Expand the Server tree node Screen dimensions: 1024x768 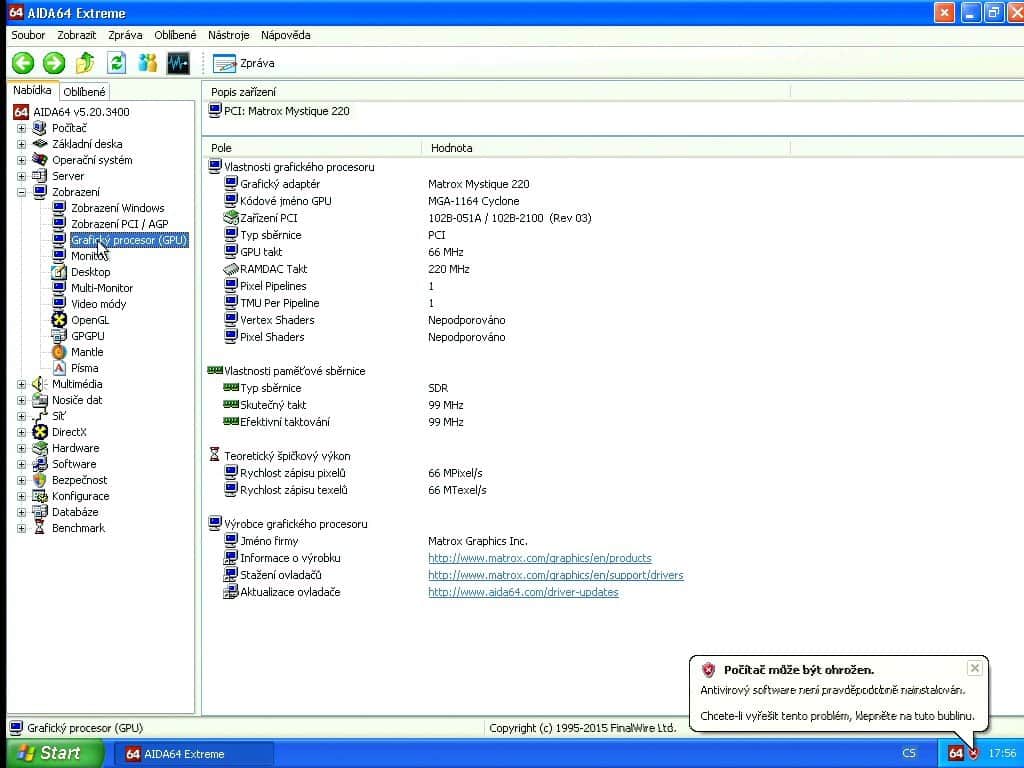coord(22,176)
